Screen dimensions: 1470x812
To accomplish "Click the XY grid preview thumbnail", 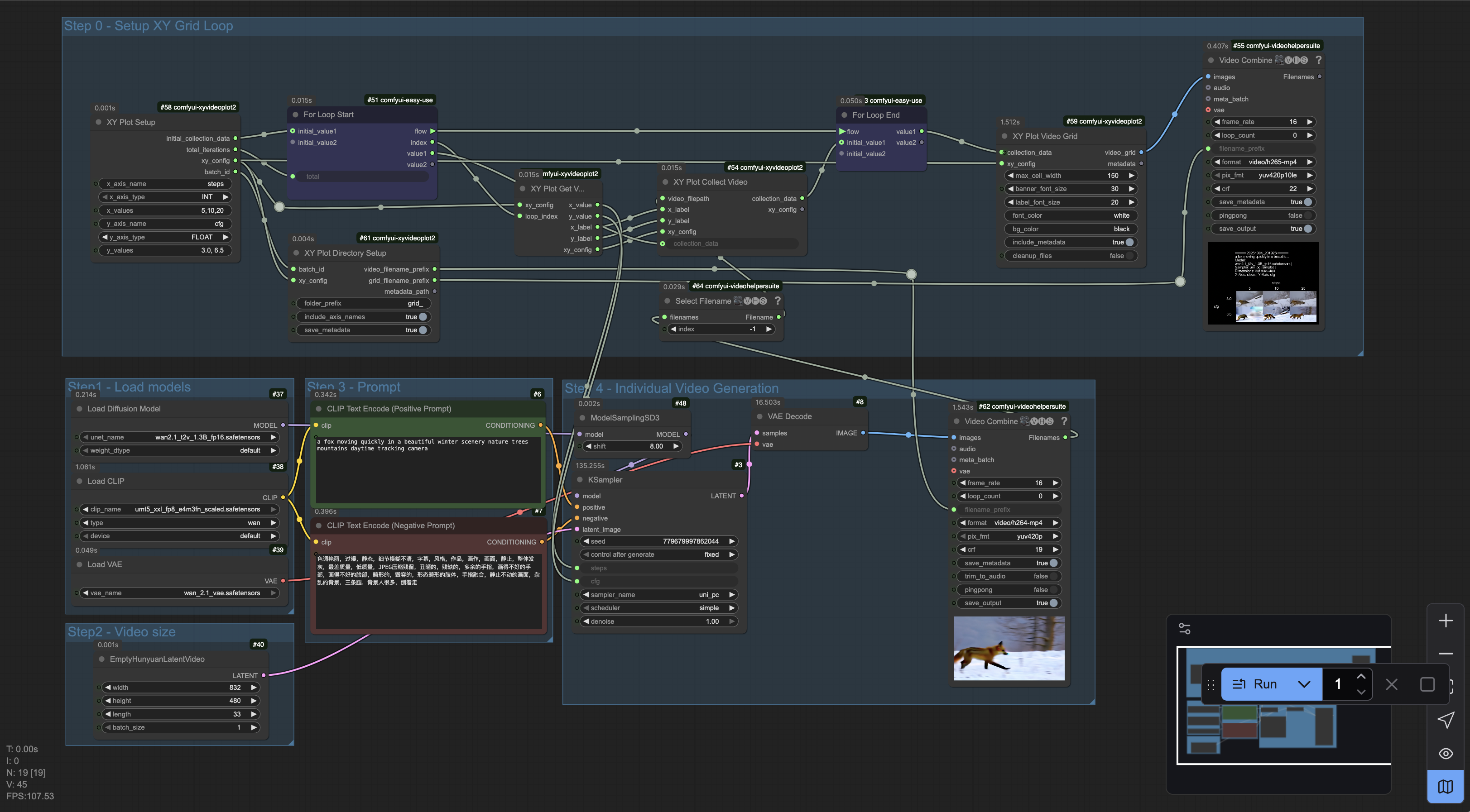I will point(1263,283).
